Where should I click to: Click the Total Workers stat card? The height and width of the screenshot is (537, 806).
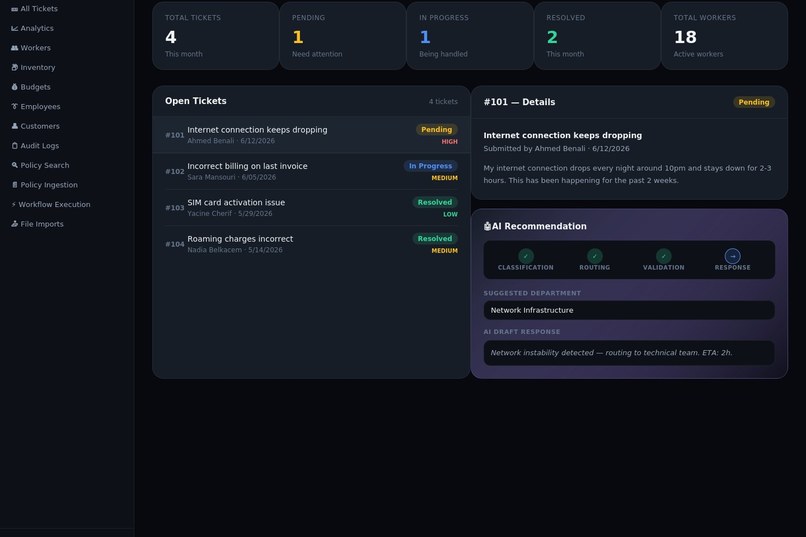[x=724, y=35]
